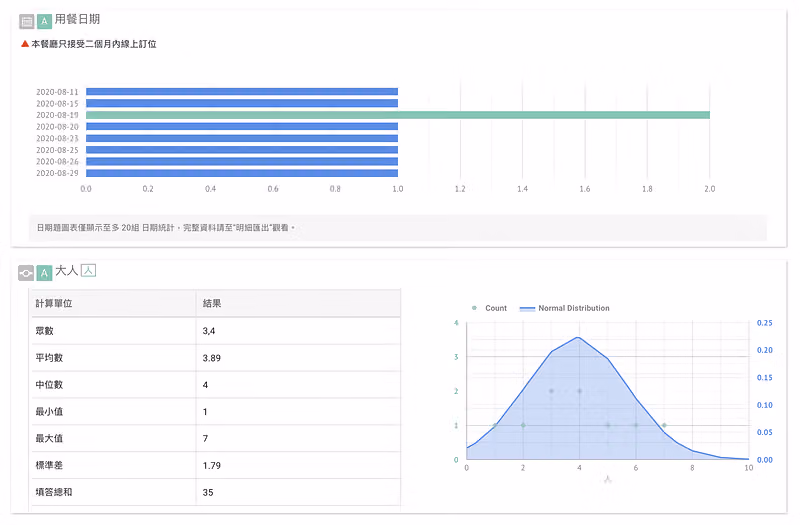Click the 眾數 row label
The image size is (800, 525).
(44, 331)
